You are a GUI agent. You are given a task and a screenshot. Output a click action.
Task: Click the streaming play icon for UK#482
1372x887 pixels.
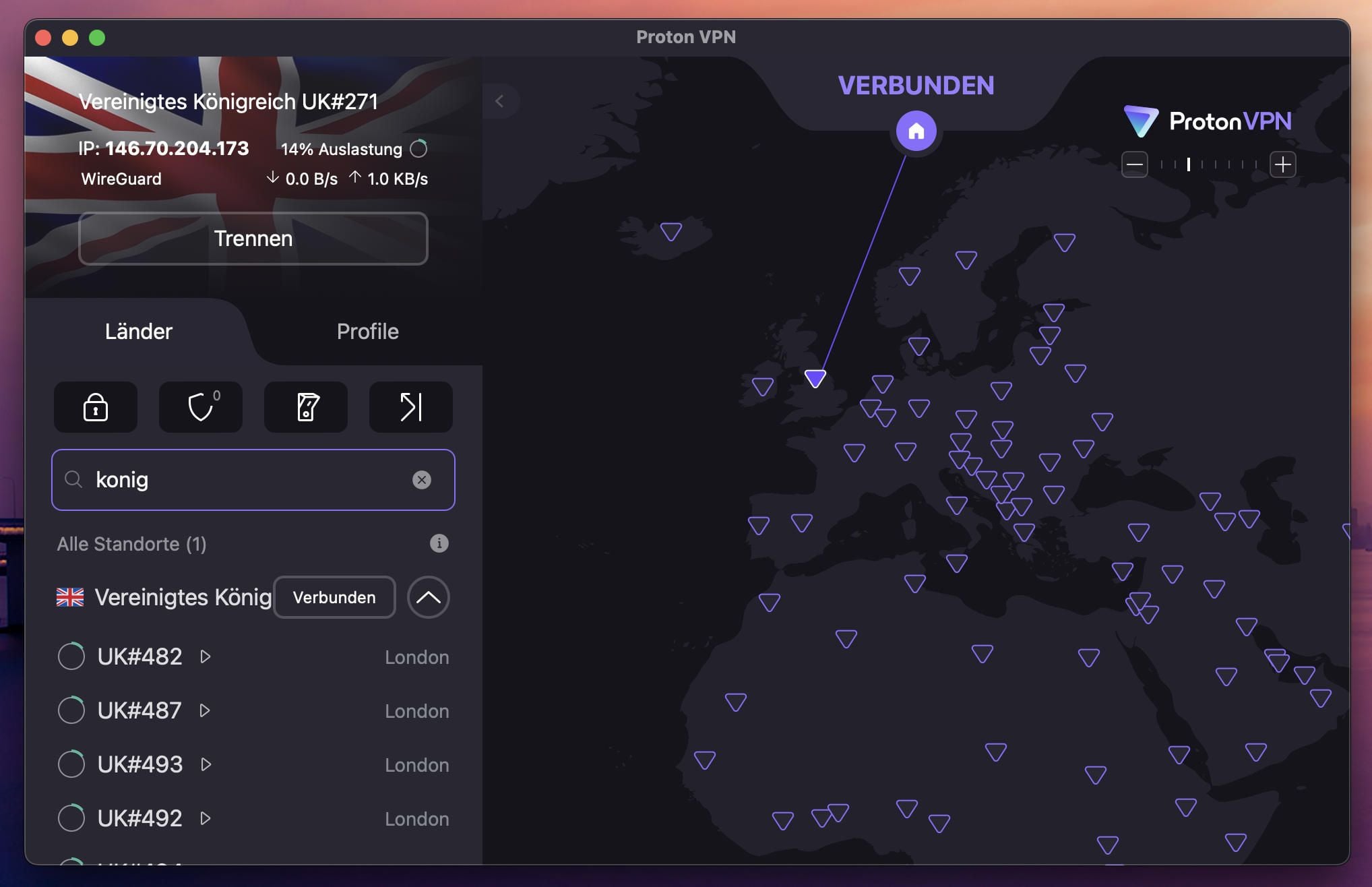(x=206, y=656)
